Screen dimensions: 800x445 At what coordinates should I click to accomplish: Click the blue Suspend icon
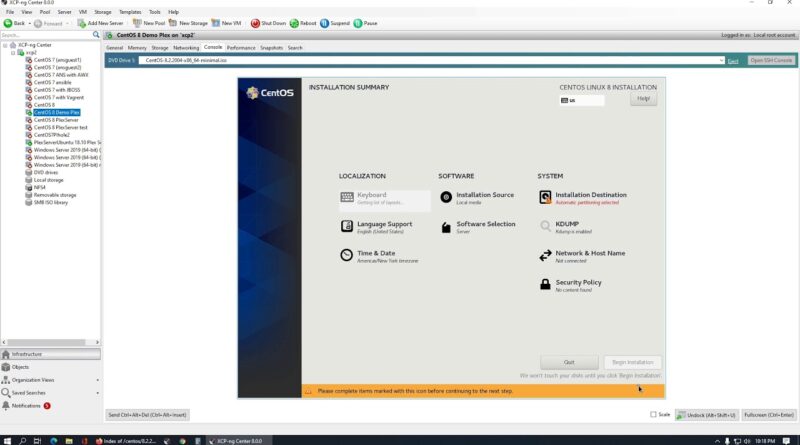pos(324,23)
